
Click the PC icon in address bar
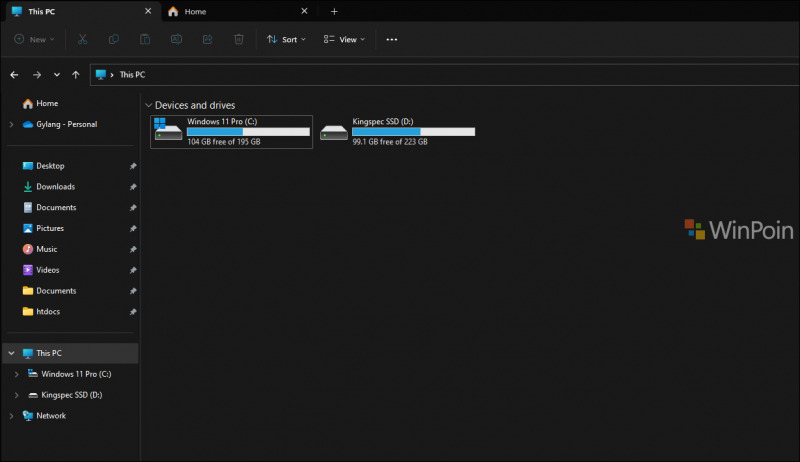click(101, 74)
